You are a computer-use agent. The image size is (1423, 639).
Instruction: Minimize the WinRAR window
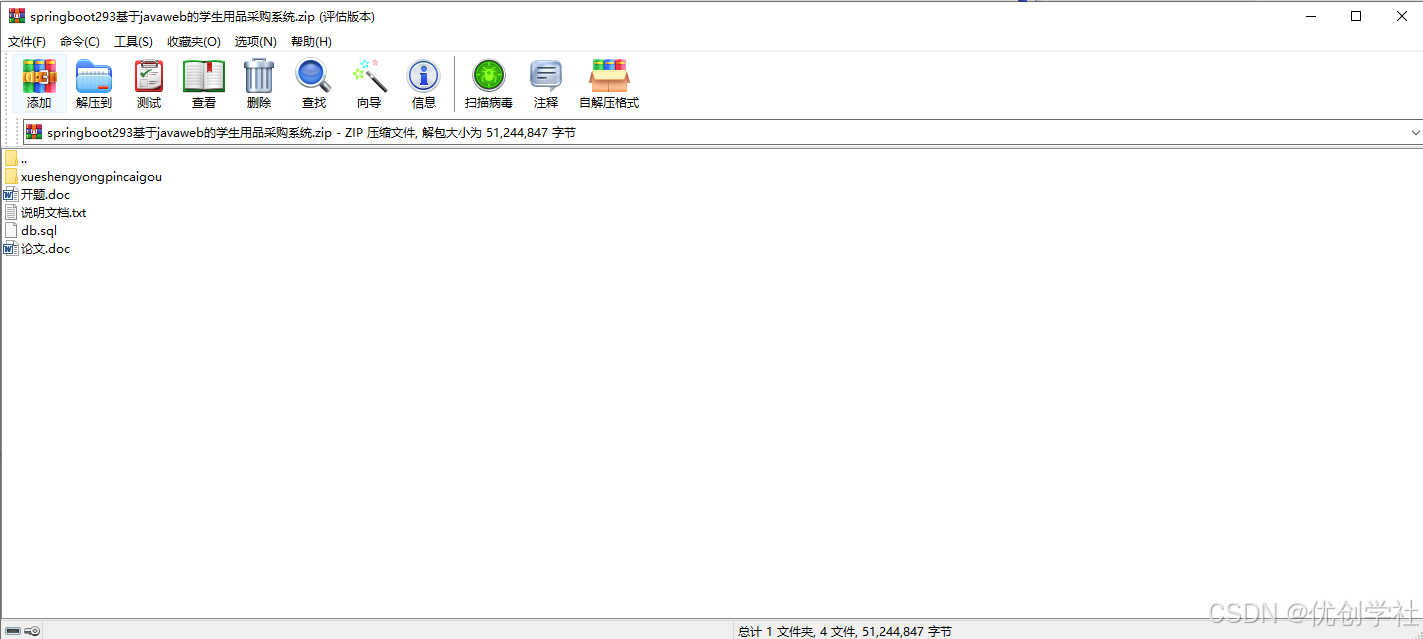tap(1310, 16)
